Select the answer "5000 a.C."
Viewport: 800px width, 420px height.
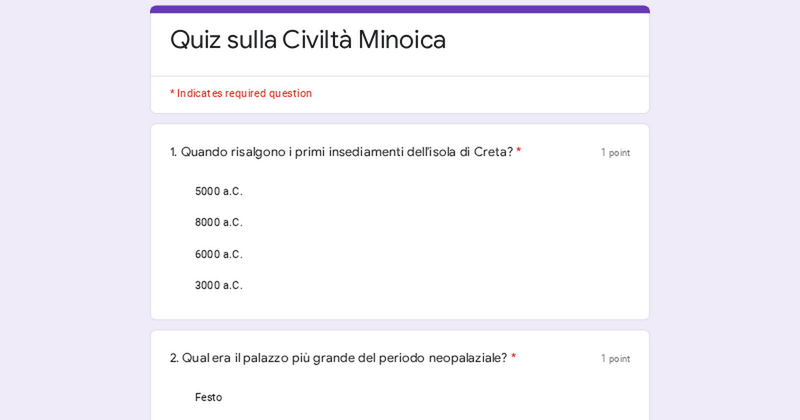click(x=218, y=191)
